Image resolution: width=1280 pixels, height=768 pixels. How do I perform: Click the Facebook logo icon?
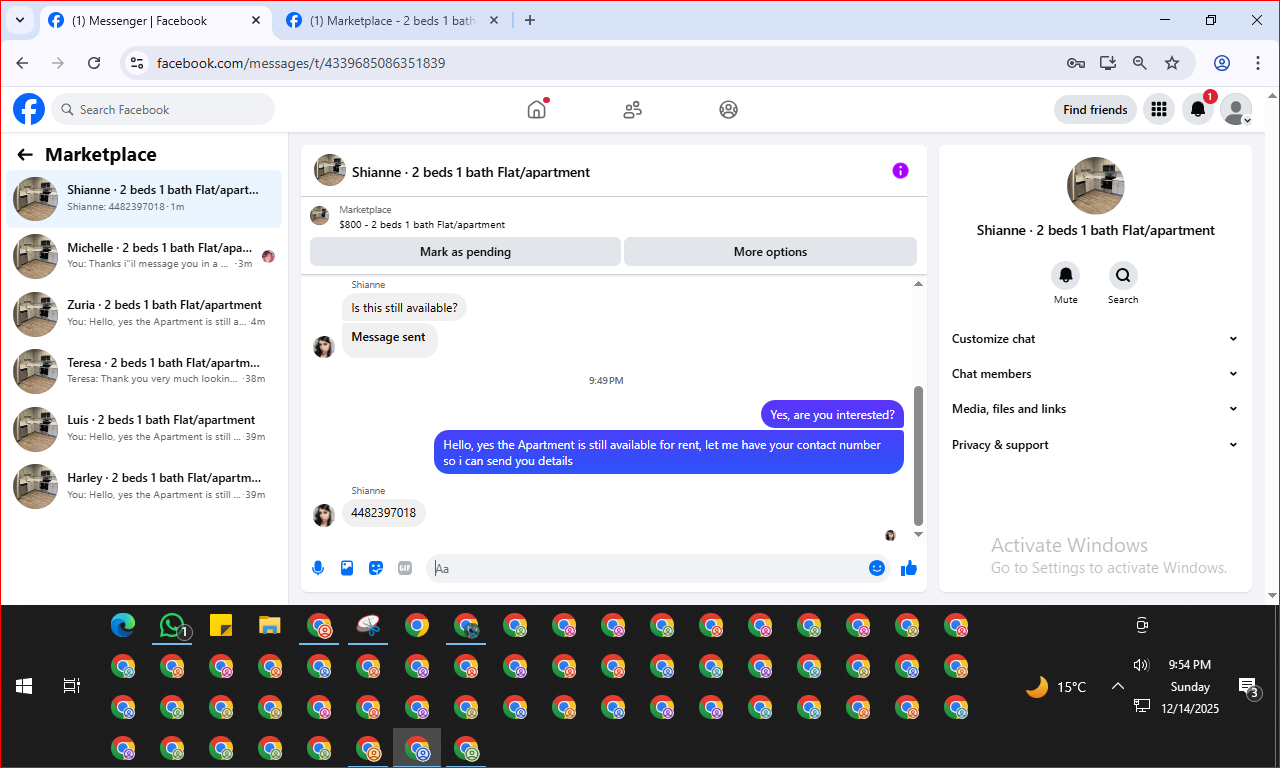(x=29, y=109)
